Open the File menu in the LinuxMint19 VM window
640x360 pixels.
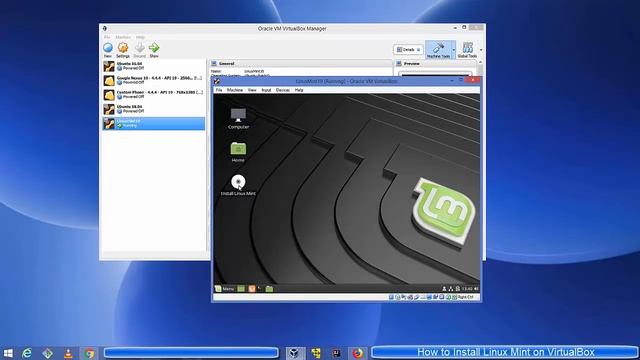[x=219, y=90]
